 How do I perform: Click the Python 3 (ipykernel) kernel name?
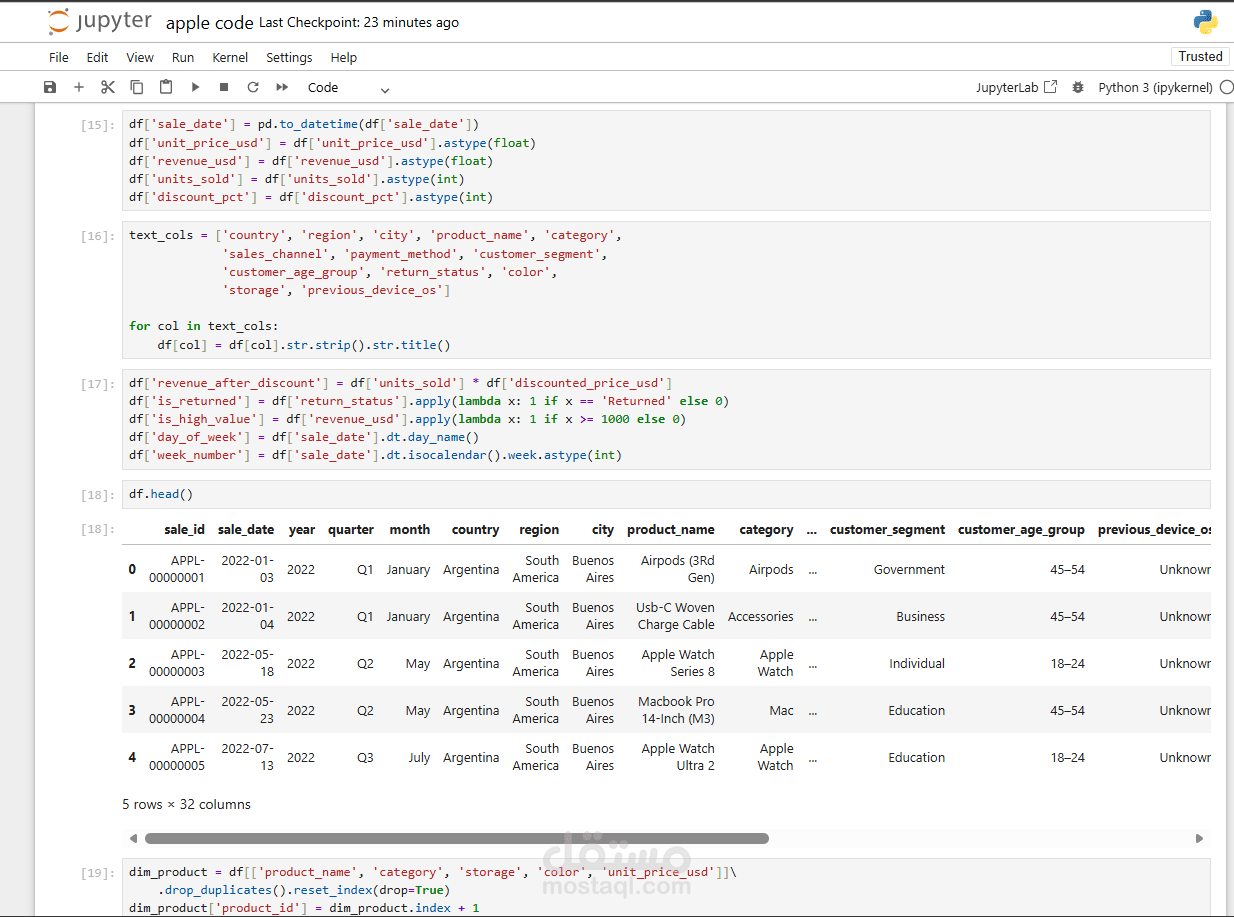pos(1155,87)
